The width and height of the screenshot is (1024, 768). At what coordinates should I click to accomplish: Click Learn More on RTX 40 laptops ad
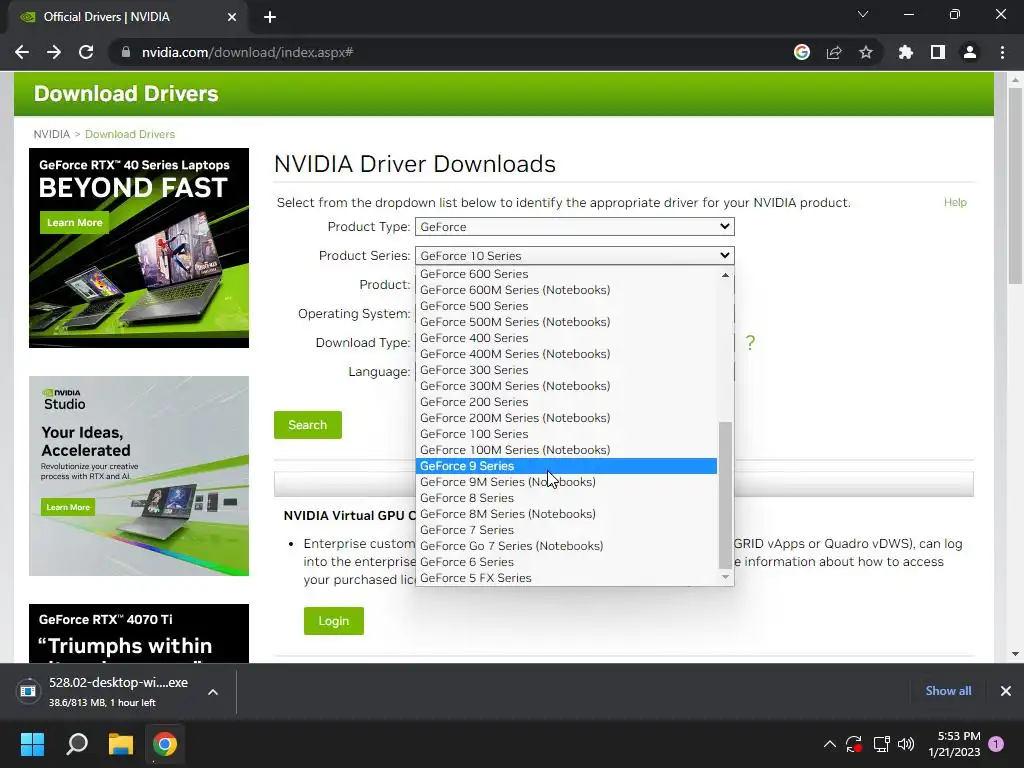click(74, 223)
